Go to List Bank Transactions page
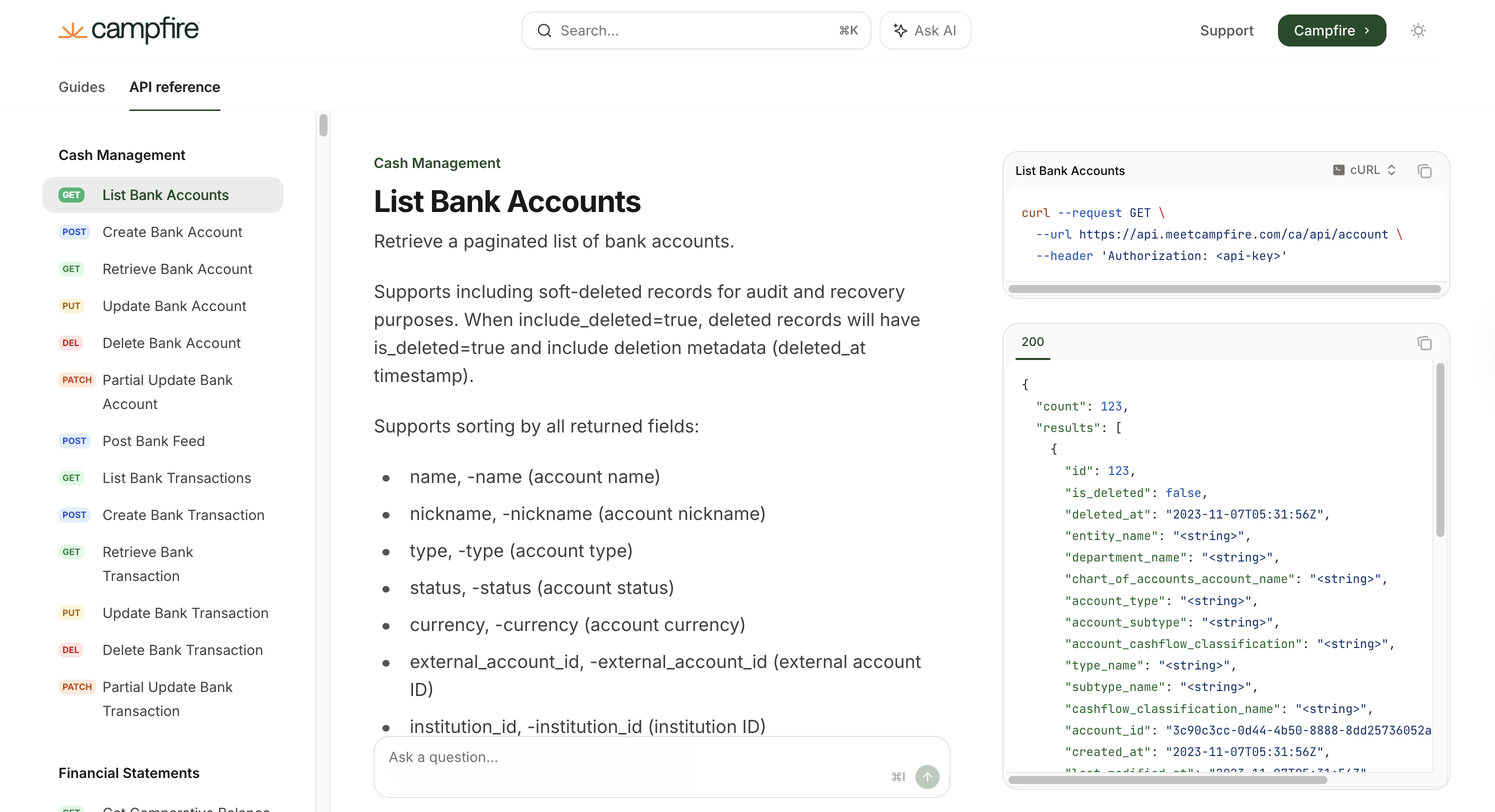This screenshot has height=812, width=1495. (x=176, y=477)
